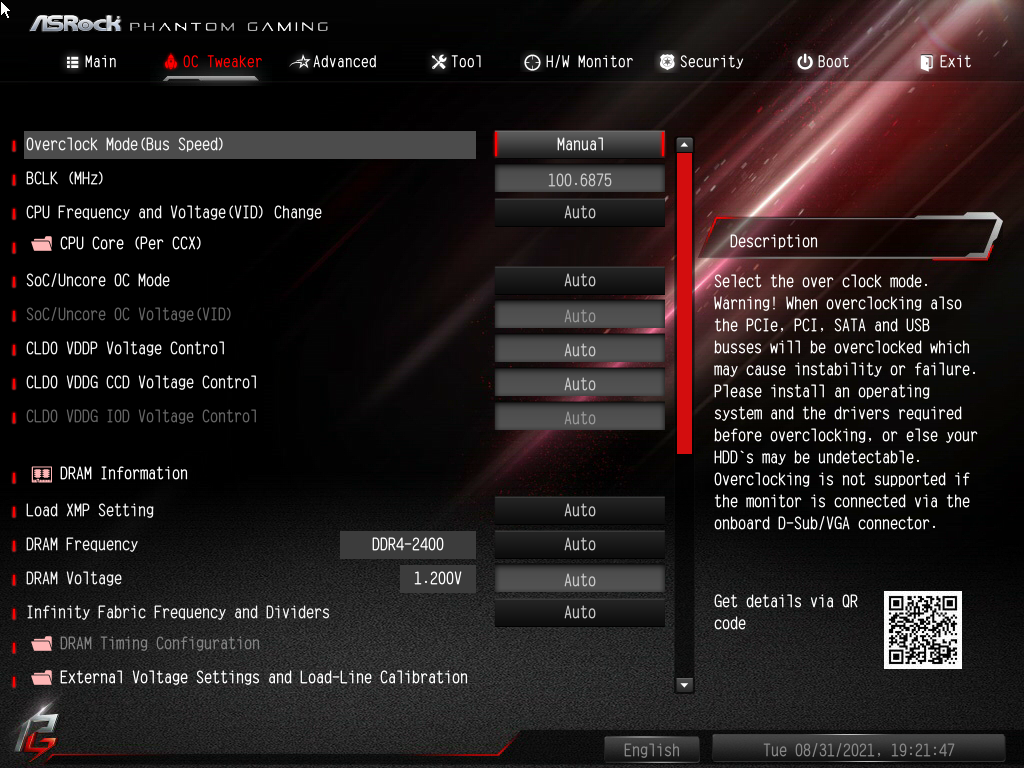The height and width of the screenshot is (768, 1024).
Task: Click the BCLK 100.6875 value field
Action: click(x=580, y=180)
